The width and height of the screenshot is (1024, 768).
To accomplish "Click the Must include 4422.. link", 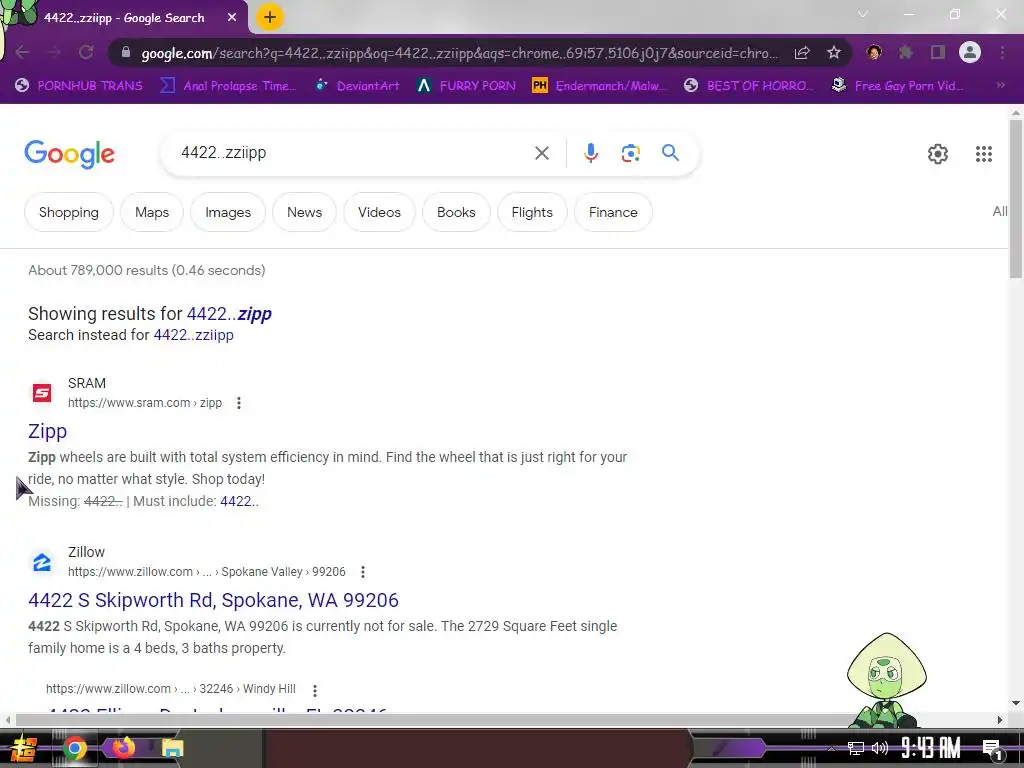I will click(239, 502).
